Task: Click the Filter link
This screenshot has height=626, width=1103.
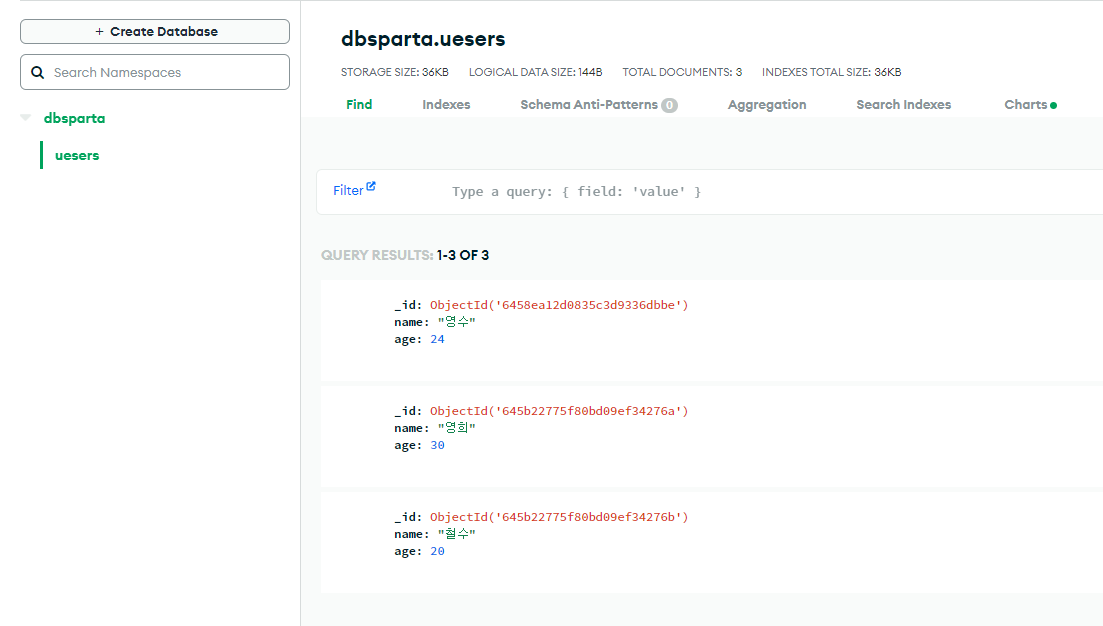Action: pos(348,191)
